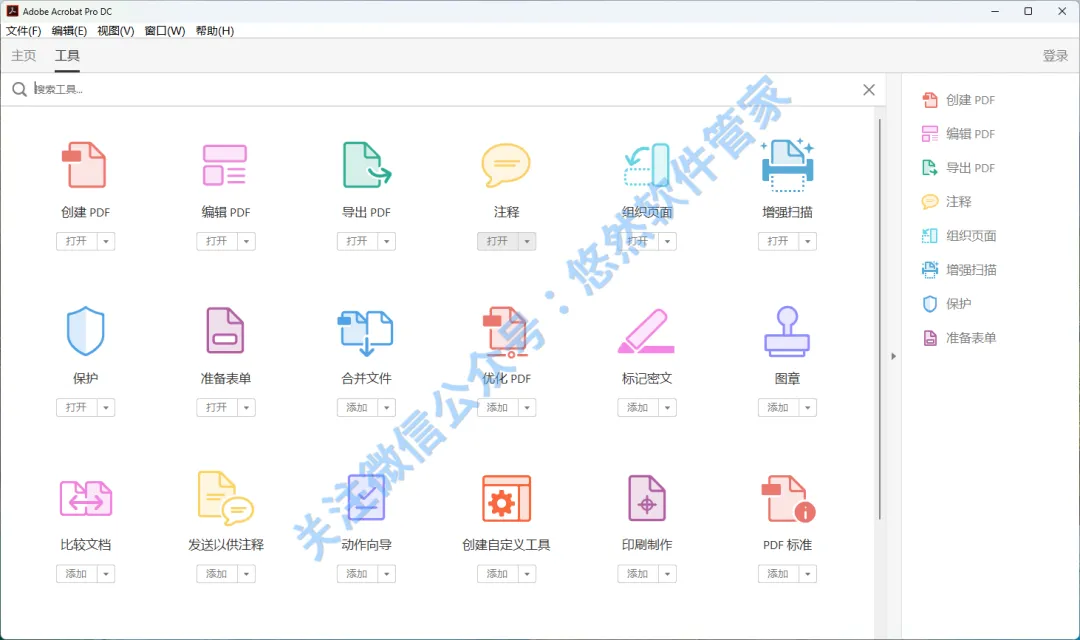
Task: Expand dropdown arrow under 增强扫描
Action: click(x=808, y=241)
